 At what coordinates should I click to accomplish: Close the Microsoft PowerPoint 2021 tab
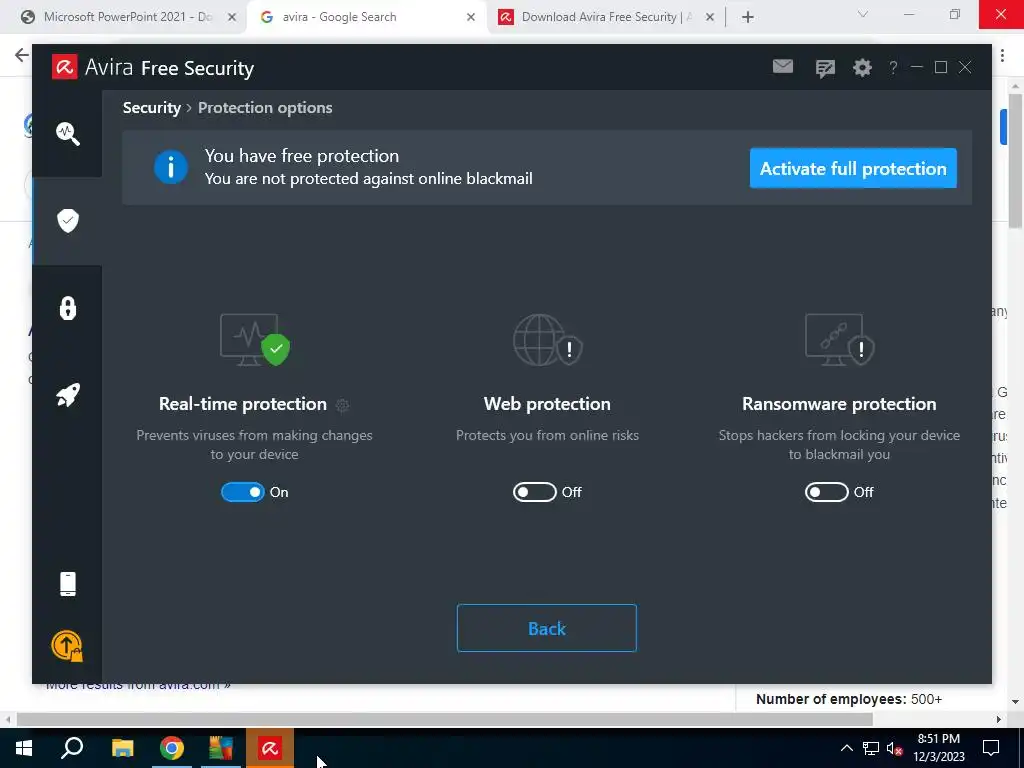click(232, 18)
